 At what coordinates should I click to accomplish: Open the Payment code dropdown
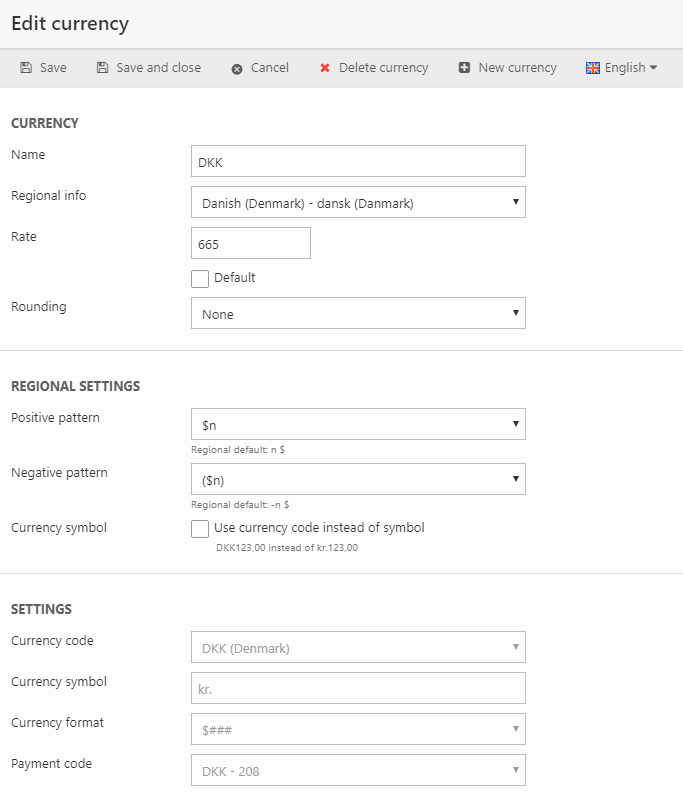tap(357, 770)
